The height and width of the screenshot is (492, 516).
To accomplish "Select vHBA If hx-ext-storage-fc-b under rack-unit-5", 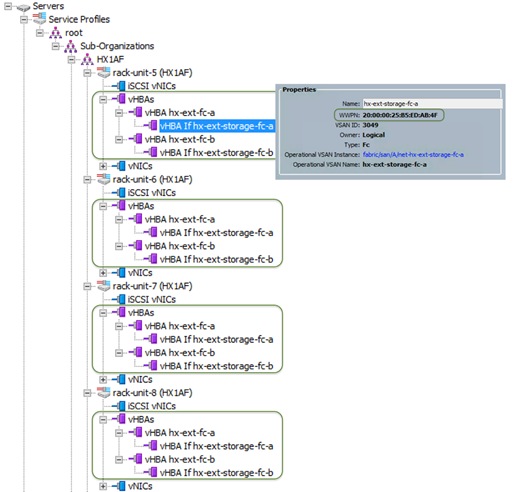I will pyautogui.click(x=217, y=153).
